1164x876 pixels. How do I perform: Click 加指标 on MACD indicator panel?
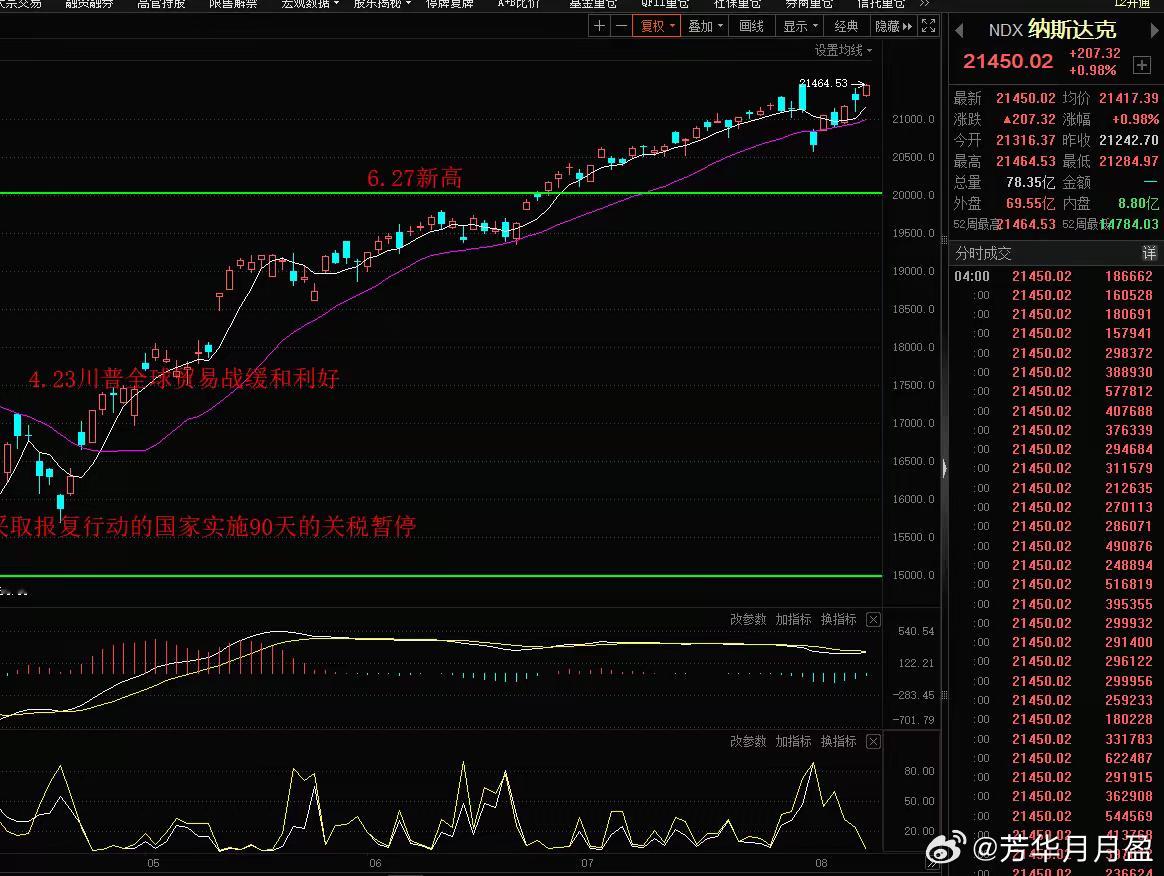[x=794, y=619]
